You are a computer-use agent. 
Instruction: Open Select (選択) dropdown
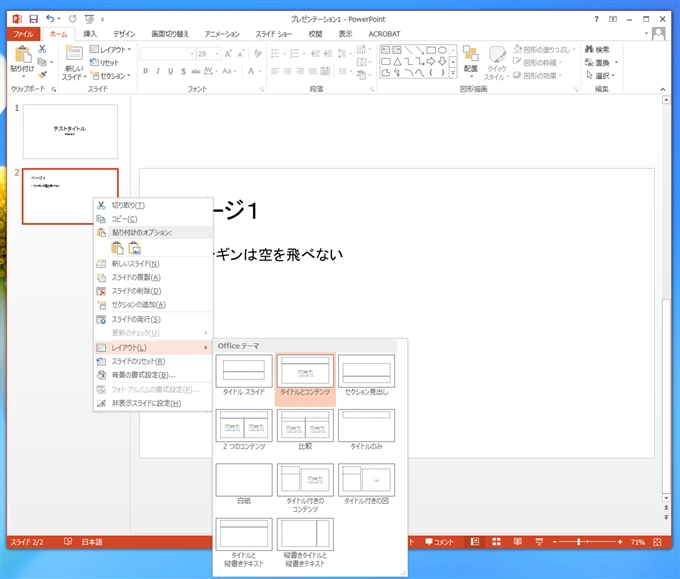click(601, 76)
